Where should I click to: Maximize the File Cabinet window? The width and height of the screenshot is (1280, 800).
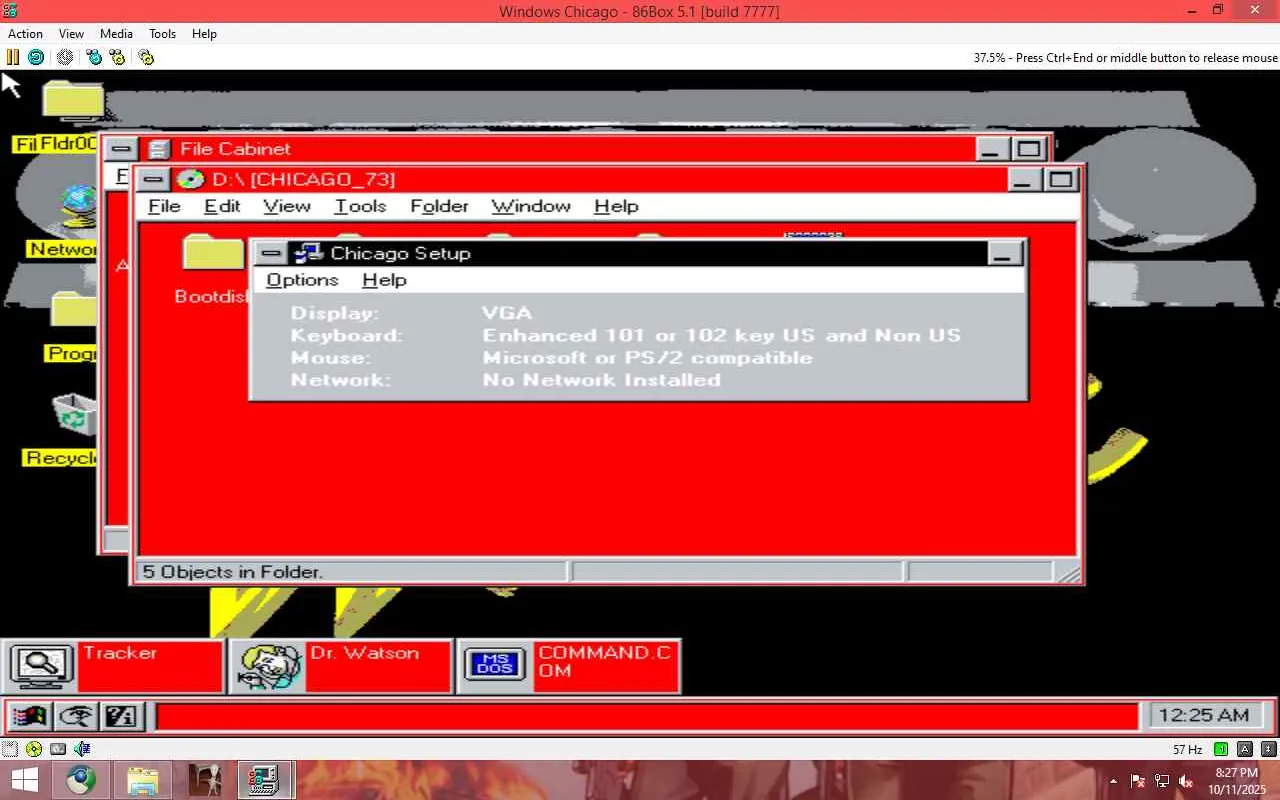pyautogui.click(x=1030, y=149)
